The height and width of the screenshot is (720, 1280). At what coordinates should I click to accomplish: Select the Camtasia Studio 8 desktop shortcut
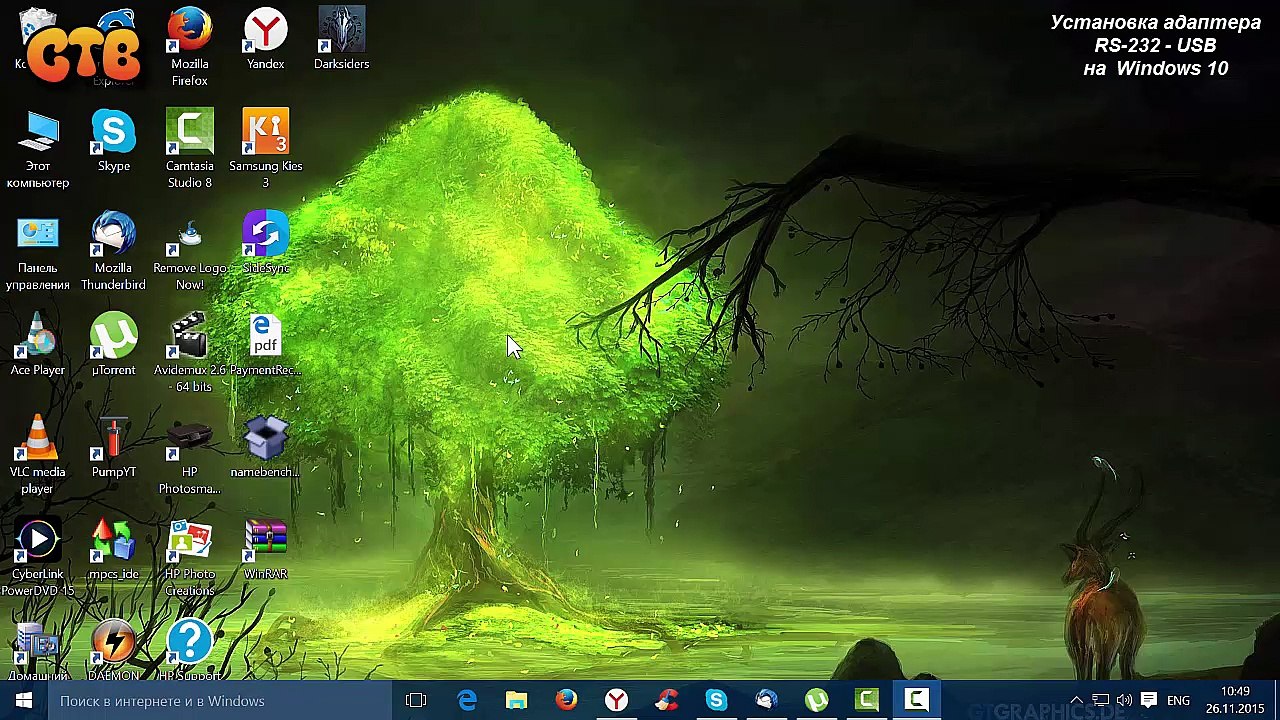(x=189, y=149)
